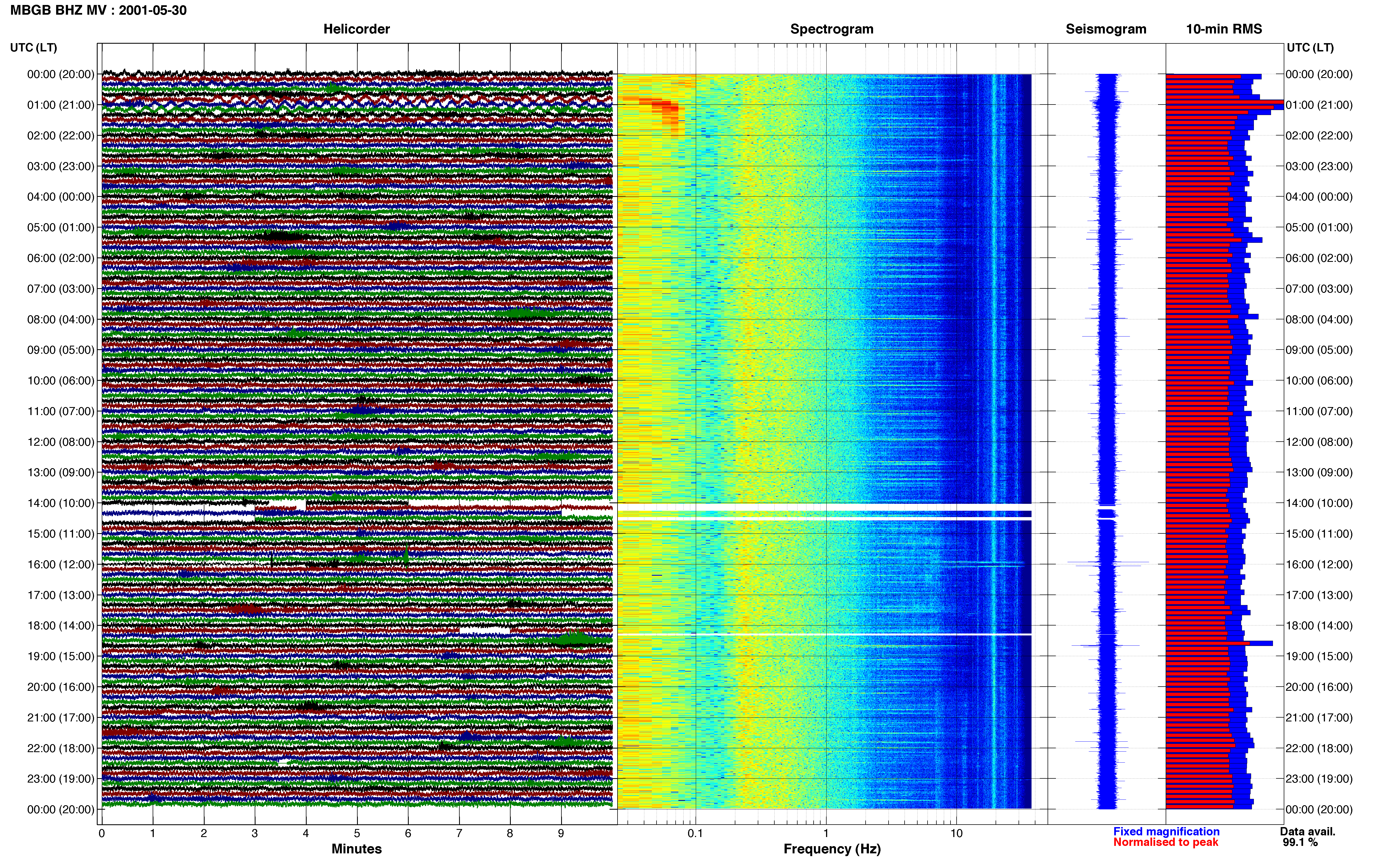Image resolution: width=1388 pixels, height=868 pixels.
Task: Click the left time label 19:00 (15:00)
Action: [61, 656]
